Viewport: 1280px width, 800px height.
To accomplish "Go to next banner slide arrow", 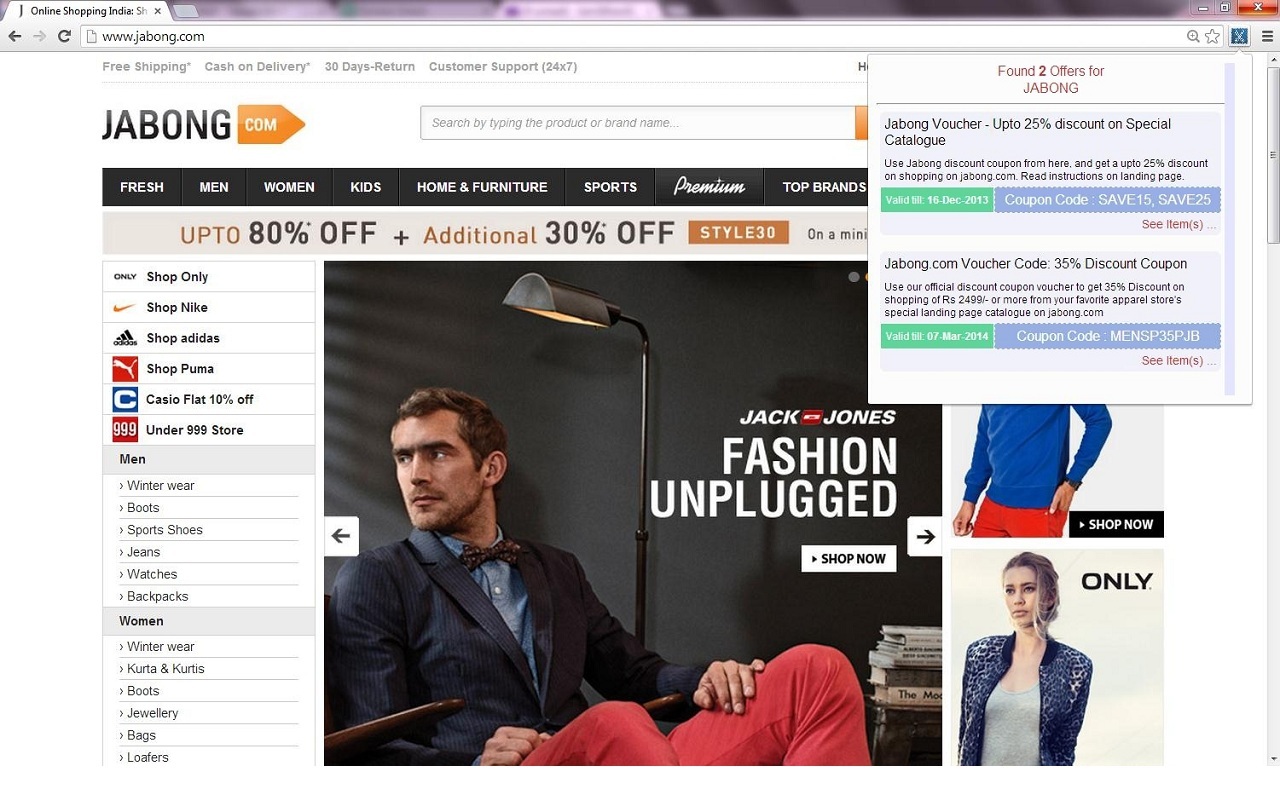I will point(925,536).
